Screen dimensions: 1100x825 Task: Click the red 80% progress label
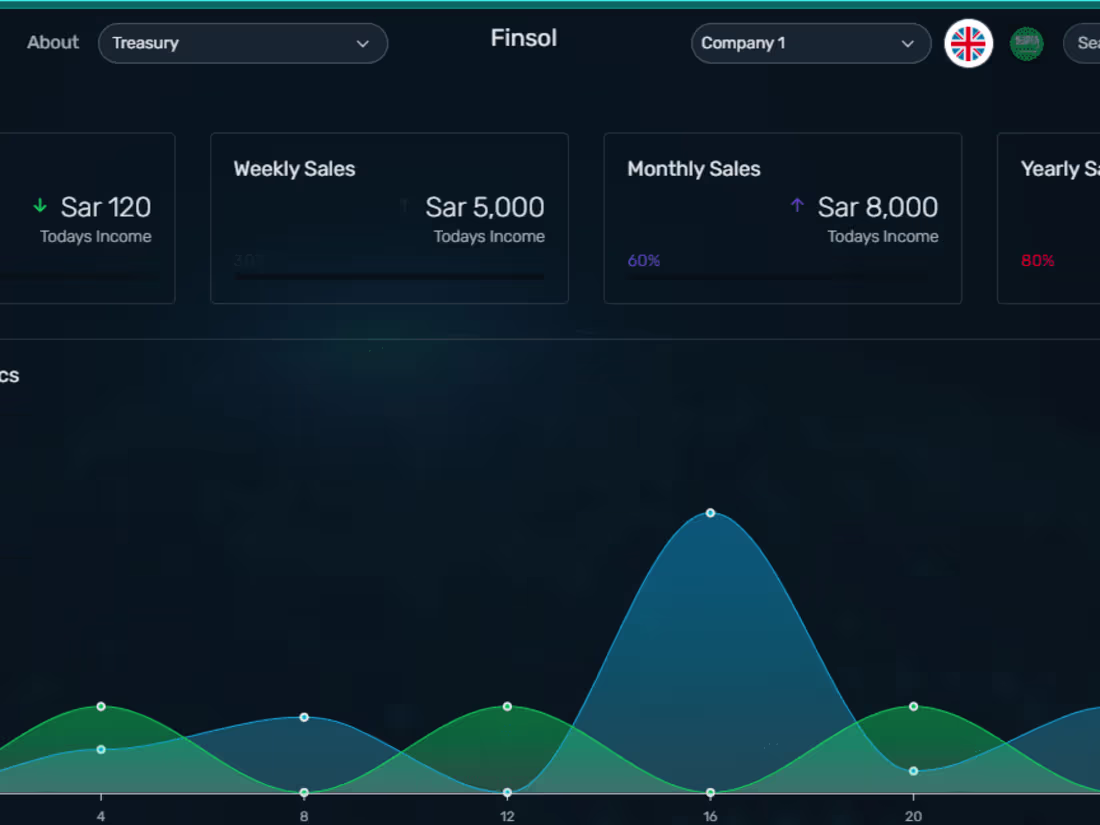pyautogui.click(x=1038, y=261)
